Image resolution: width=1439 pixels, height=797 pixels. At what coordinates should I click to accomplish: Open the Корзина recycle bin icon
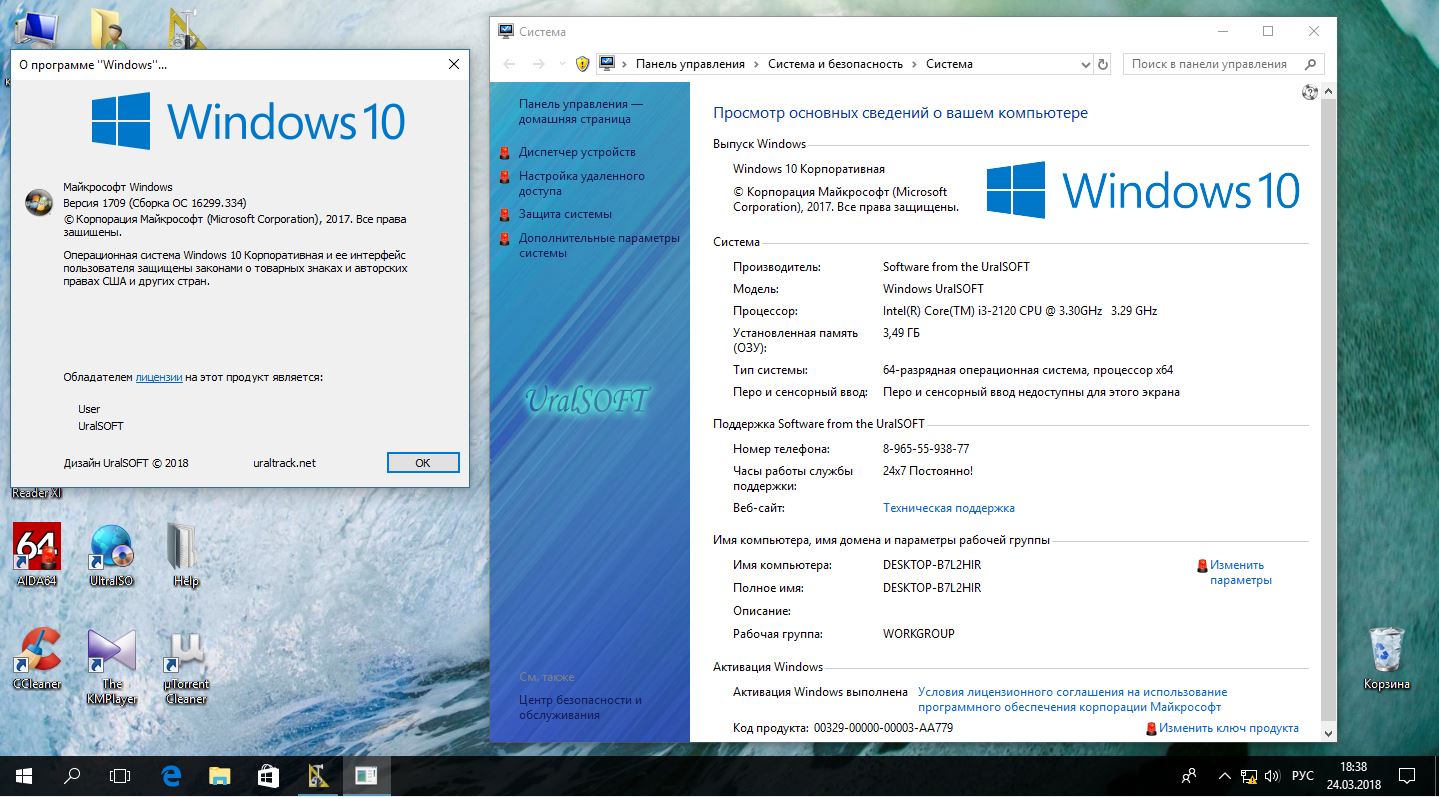1386,658
